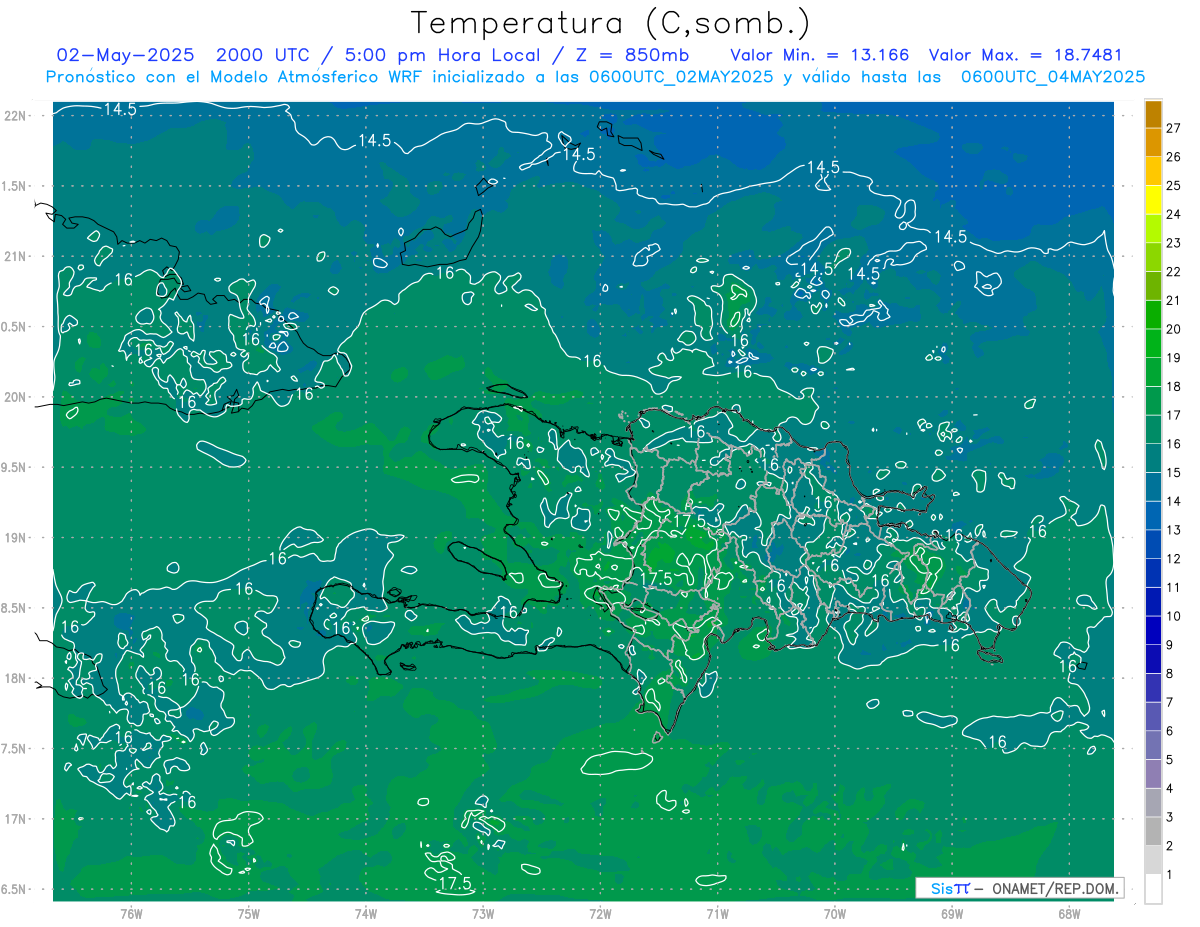Pick the olive green swatch between 21 and 22
Image resolution: width=1200 pixels, height=927 pixels.
click(x=1153, y=286)
